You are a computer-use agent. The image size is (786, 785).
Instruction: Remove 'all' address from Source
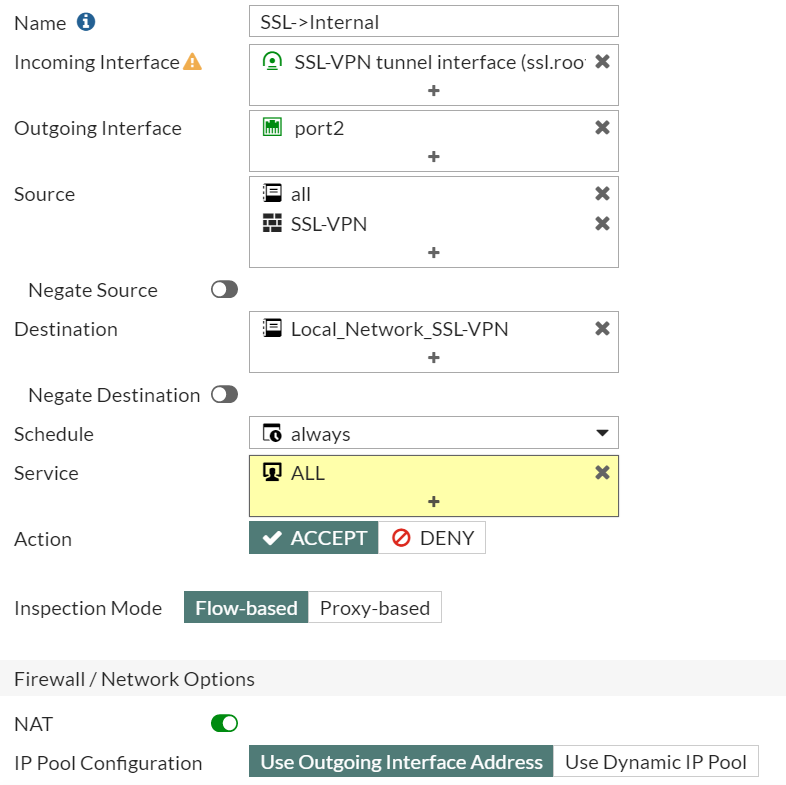pos(602,193)
